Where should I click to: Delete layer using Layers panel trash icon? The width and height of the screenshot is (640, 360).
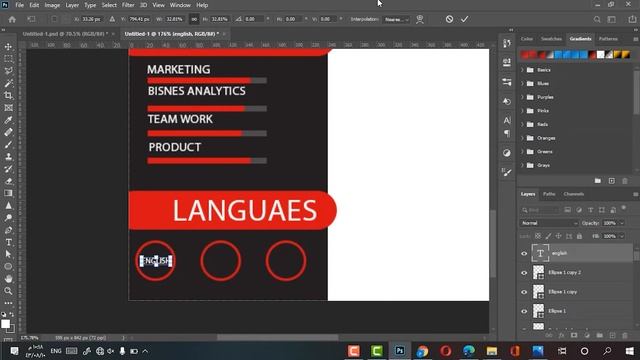pyautogui.click(x=624, y=336)
